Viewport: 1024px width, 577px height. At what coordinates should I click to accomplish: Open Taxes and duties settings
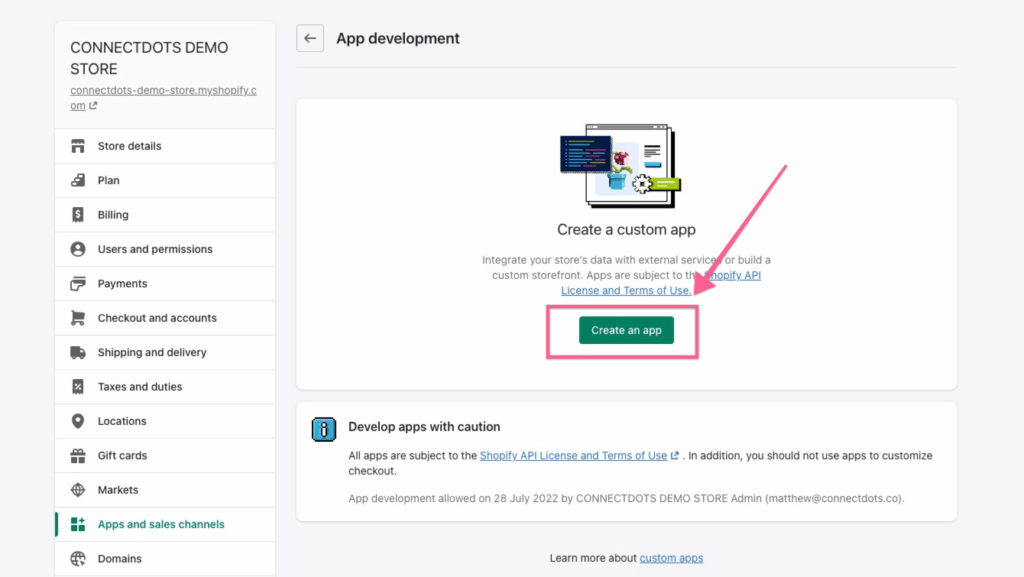140,387
